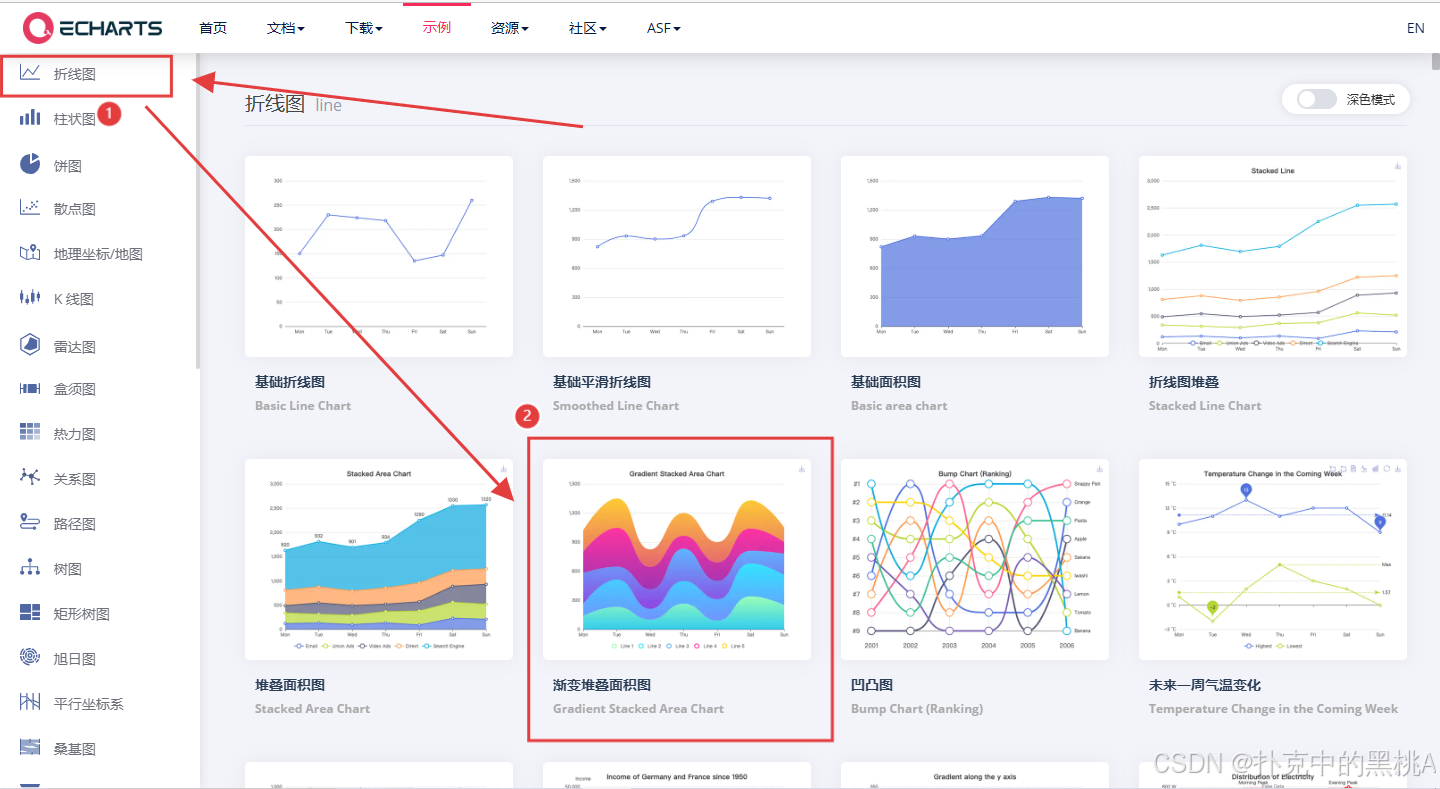The width and height of the screenshot is (1440, 789).
Task: Open the 基础折线图 Basic Line Chart title
Action: pos(290,382)
